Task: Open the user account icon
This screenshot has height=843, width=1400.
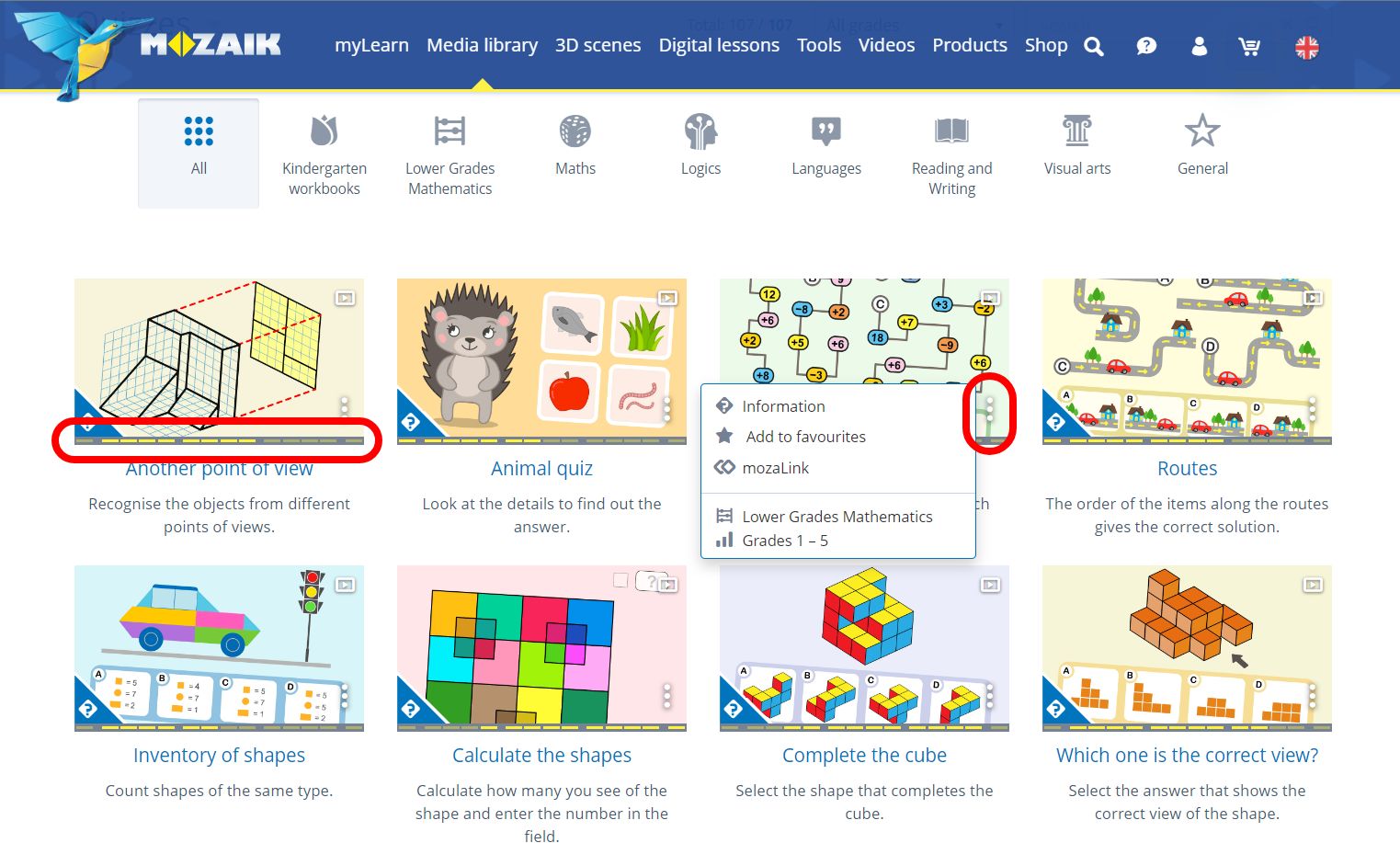Action: pos(1199,46)
